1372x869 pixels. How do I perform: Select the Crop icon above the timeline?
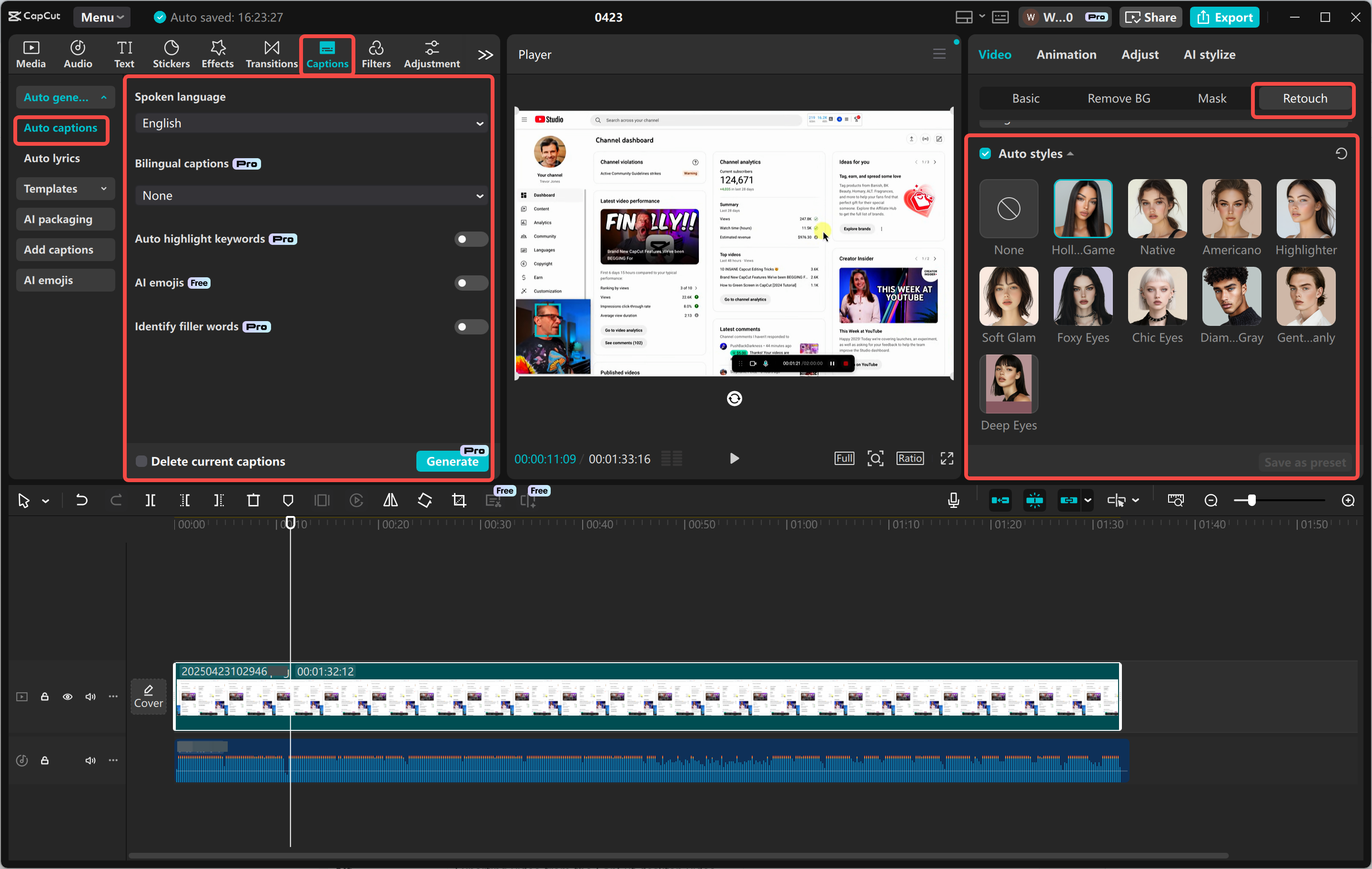pyautogui.click(x=459, y=500)
